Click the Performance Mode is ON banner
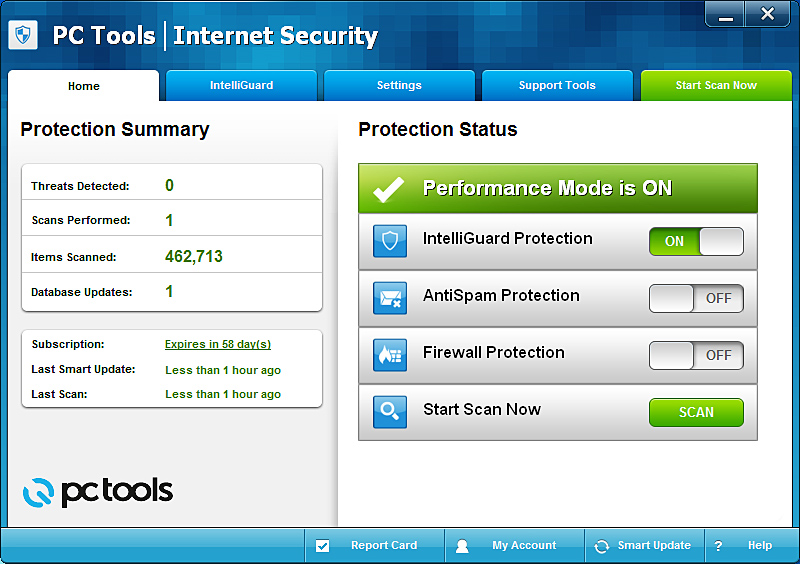The width and height of the screenshot is (800, 564). [x=558, y=188]
